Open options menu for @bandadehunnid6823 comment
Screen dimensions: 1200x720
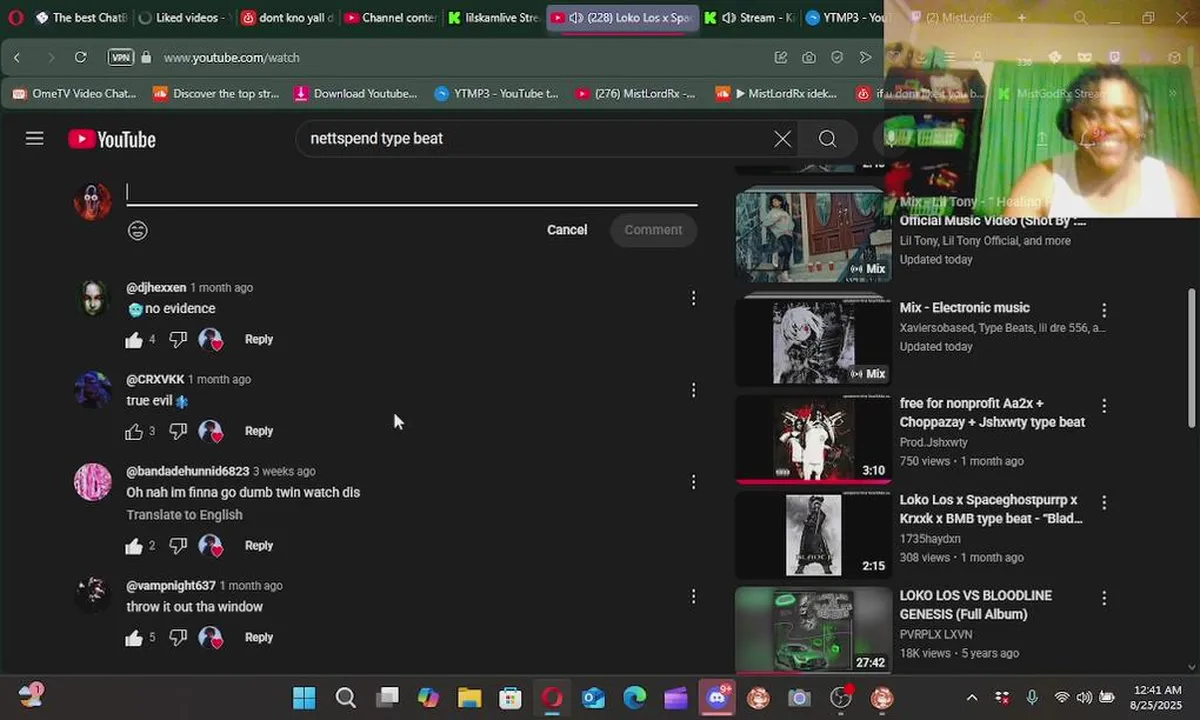point(693,482)
